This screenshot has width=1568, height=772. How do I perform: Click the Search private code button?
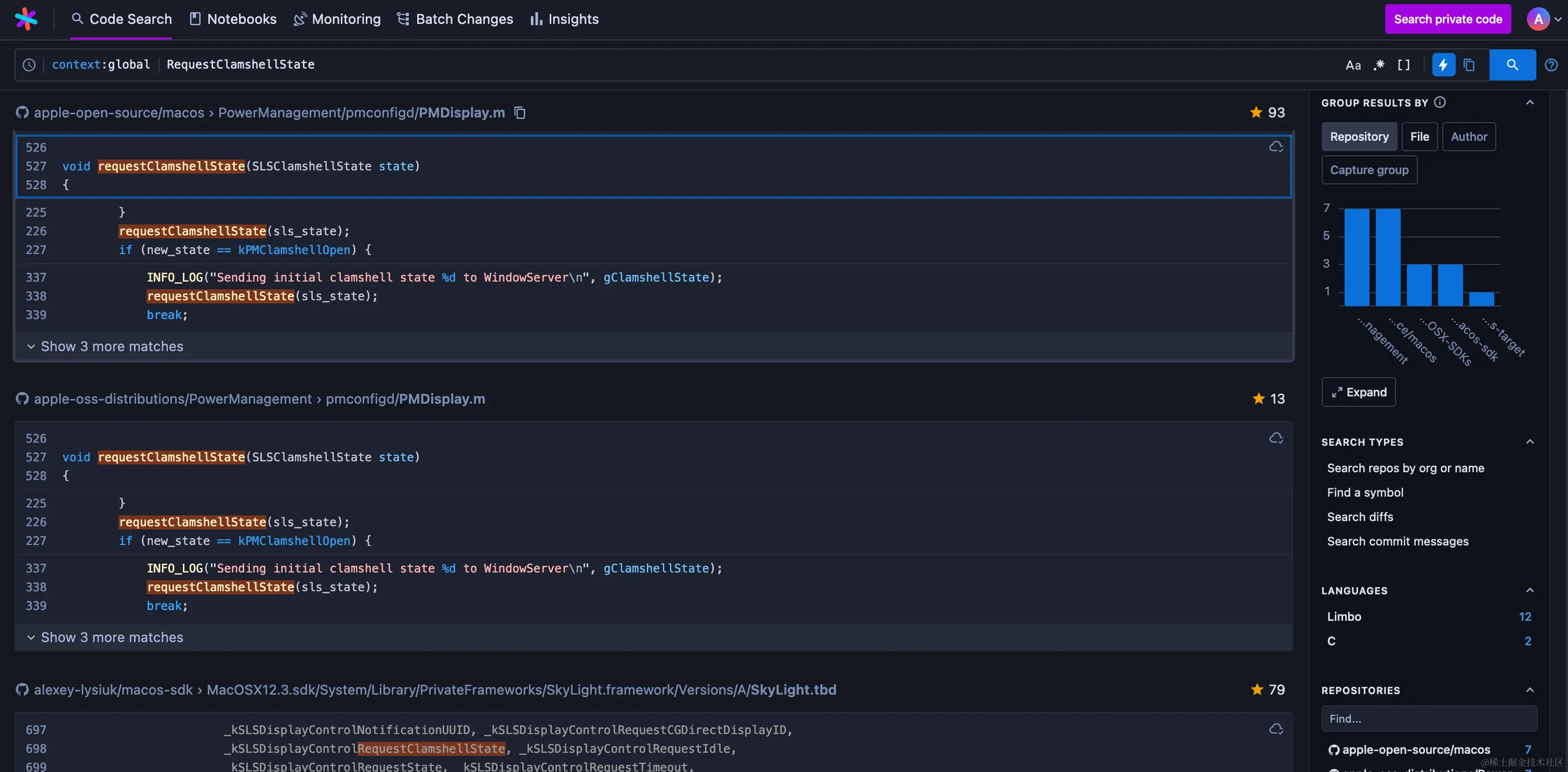pyautogui.click(x=1447, y=19)
